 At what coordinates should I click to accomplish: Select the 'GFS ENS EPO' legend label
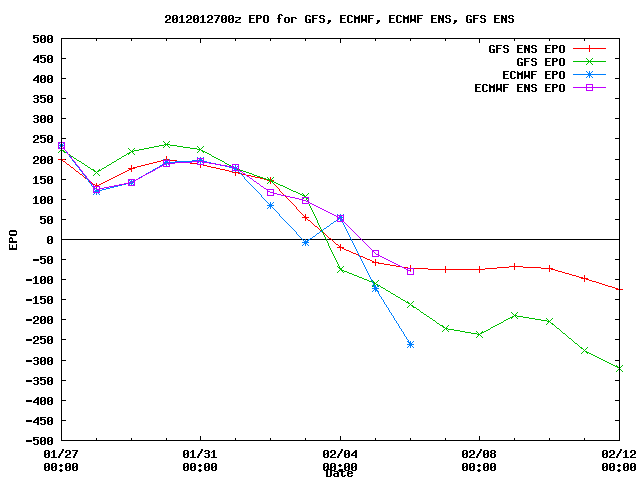coord(527,49)
